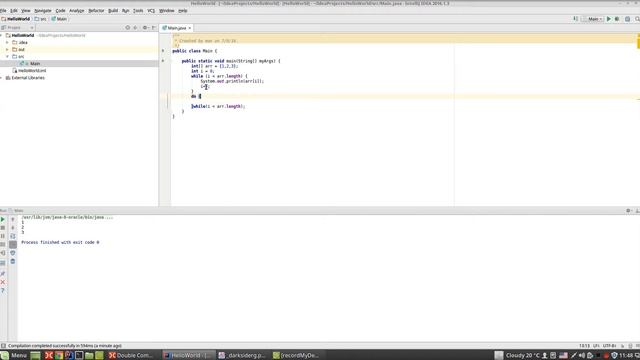Click 'Process finished with exit code 0' text
640x360 pixels.
coord(60,242)
